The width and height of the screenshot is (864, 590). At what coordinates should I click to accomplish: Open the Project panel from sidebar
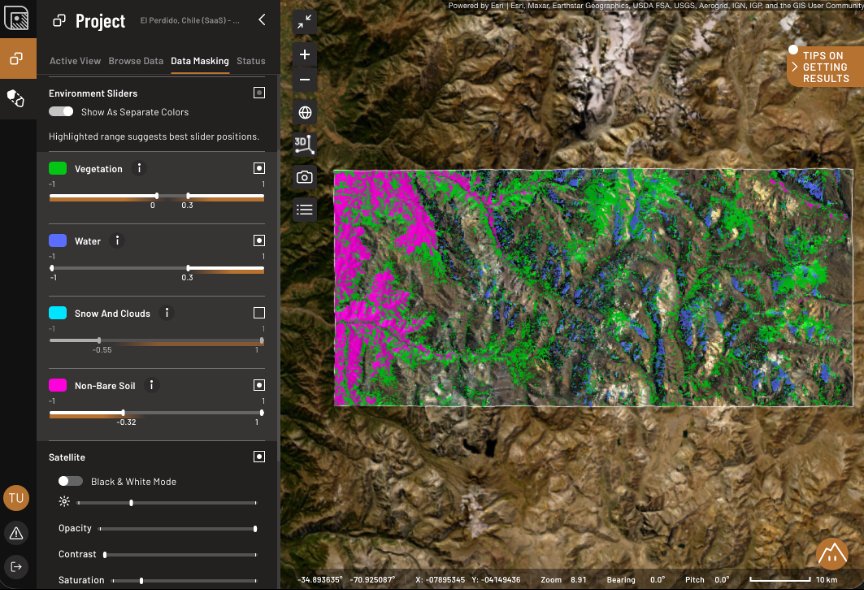(x=18, y=58)
